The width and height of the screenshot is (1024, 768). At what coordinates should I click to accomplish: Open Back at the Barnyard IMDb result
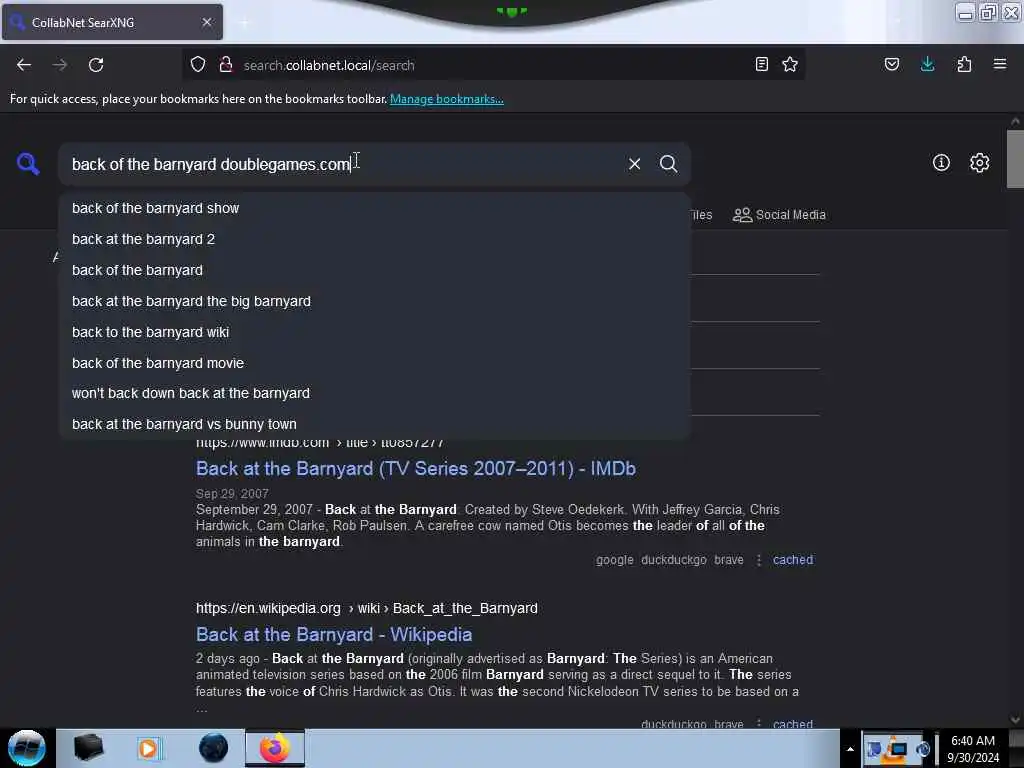tap(415, 468)
